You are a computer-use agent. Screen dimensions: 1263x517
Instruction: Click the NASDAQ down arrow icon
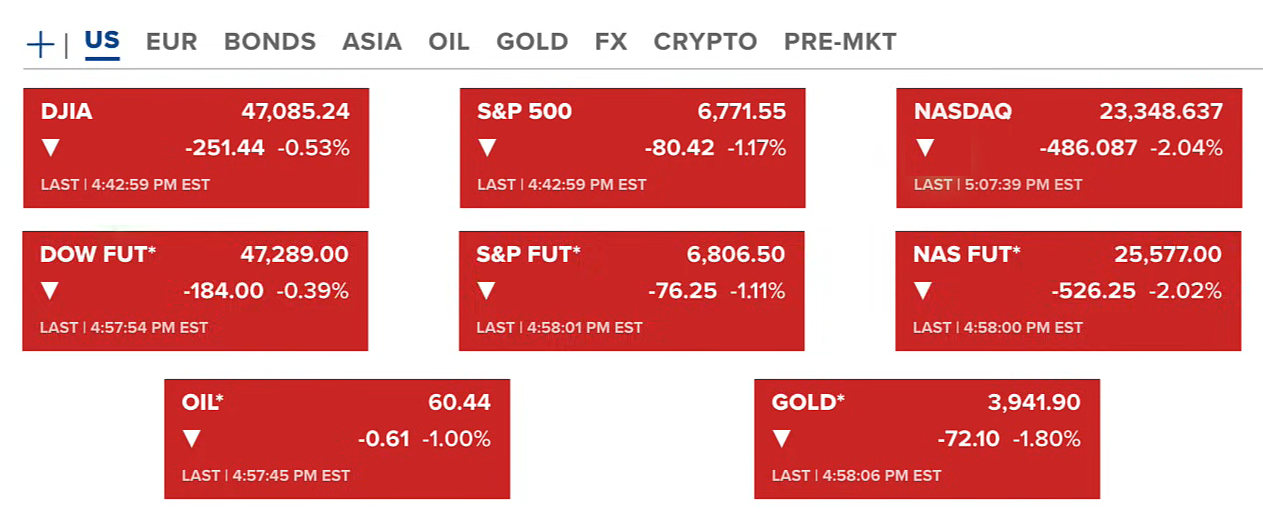coord(925,148)
